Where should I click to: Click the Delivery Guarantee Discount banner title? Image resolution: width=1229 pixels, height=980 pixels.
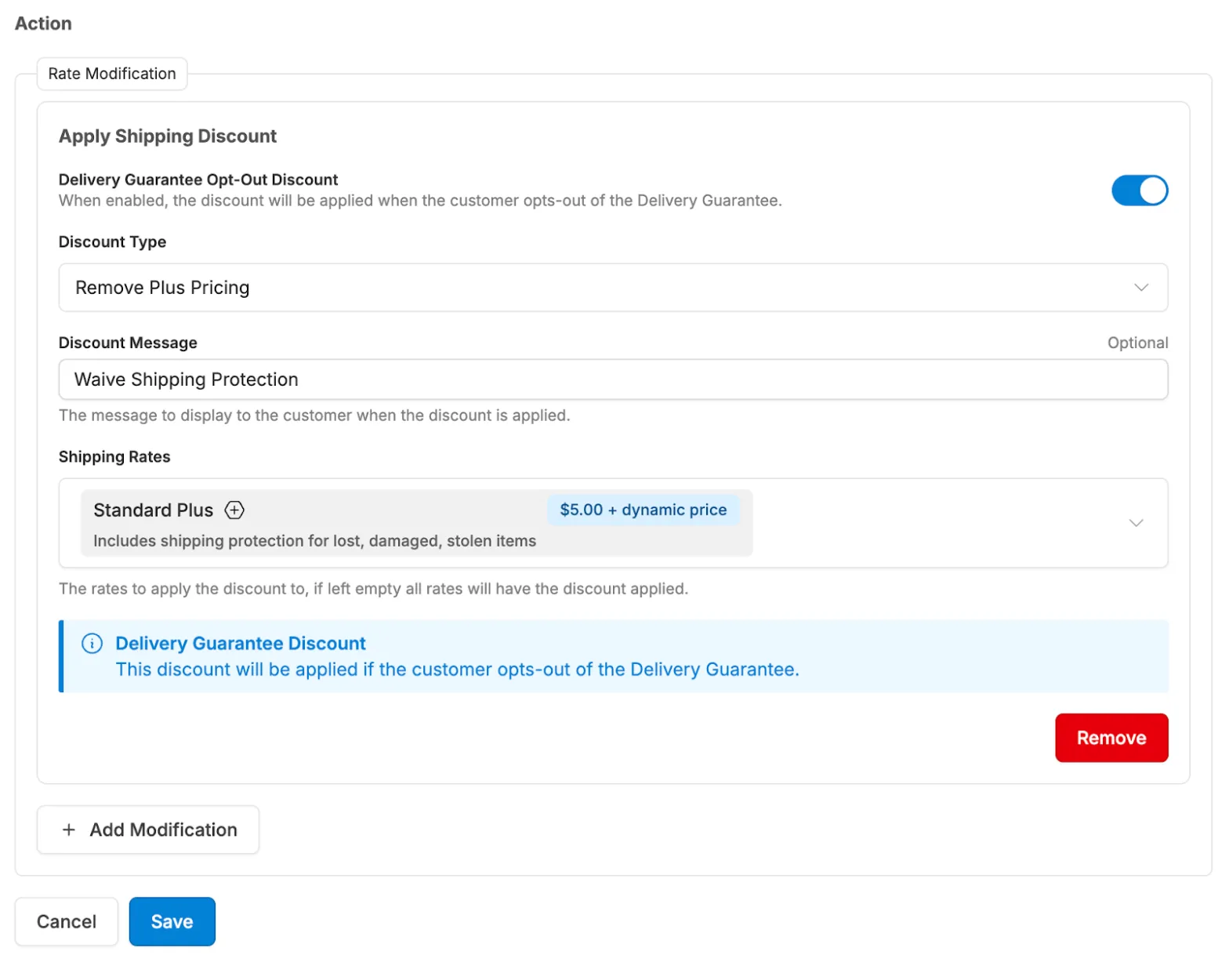(240, 644)
